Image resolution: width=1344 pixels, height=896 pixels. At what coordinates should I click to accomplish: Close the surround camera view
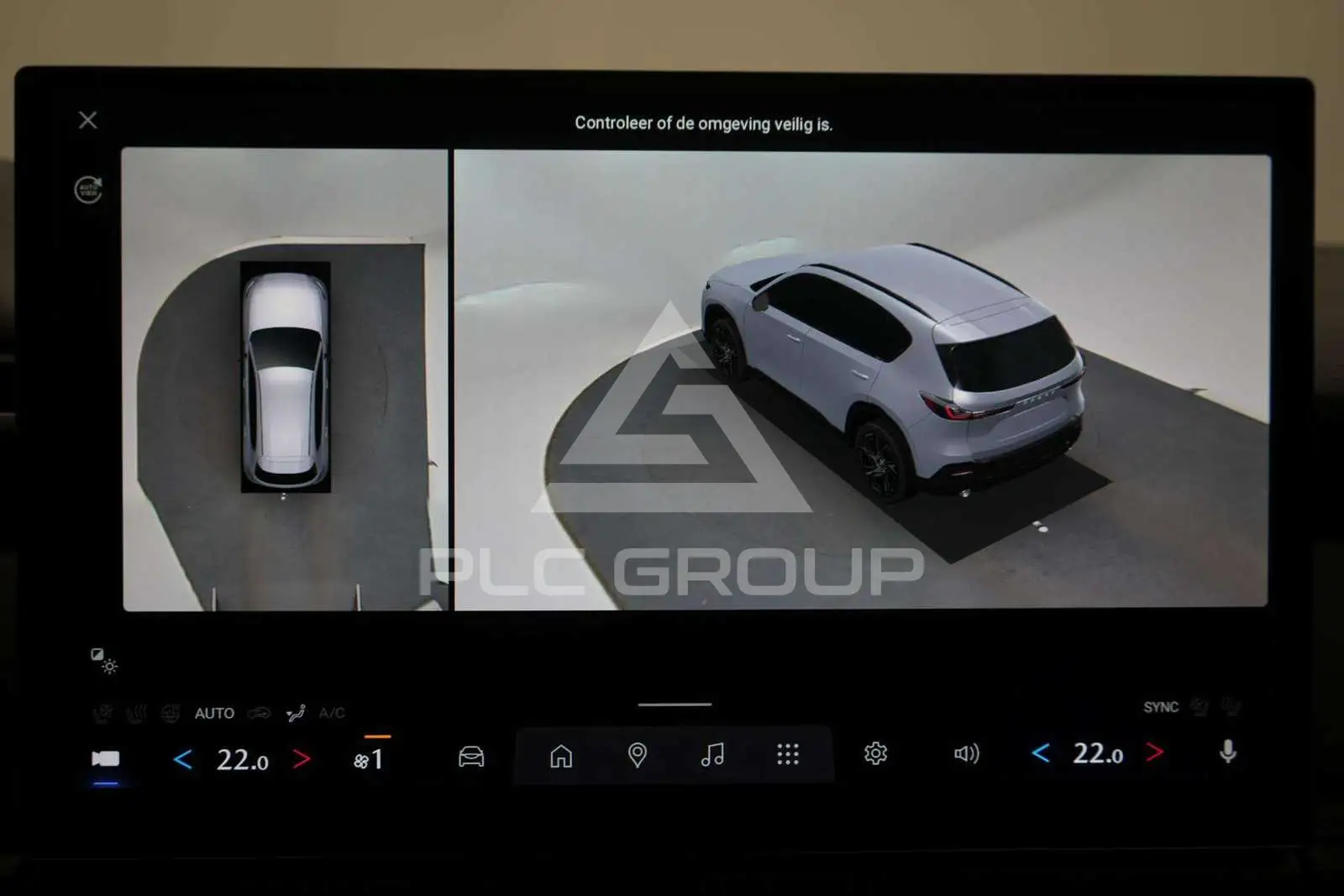88,120
